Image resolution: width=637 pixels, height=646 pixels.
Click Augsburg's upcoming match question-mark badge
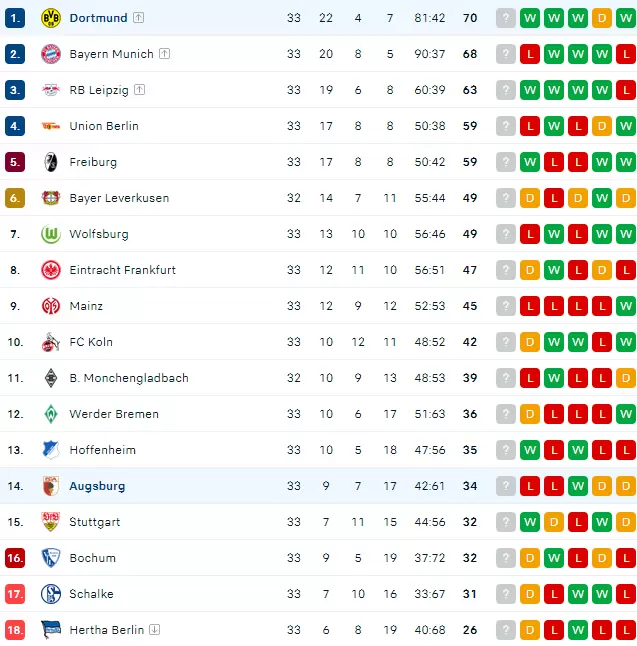click(506, 486)
